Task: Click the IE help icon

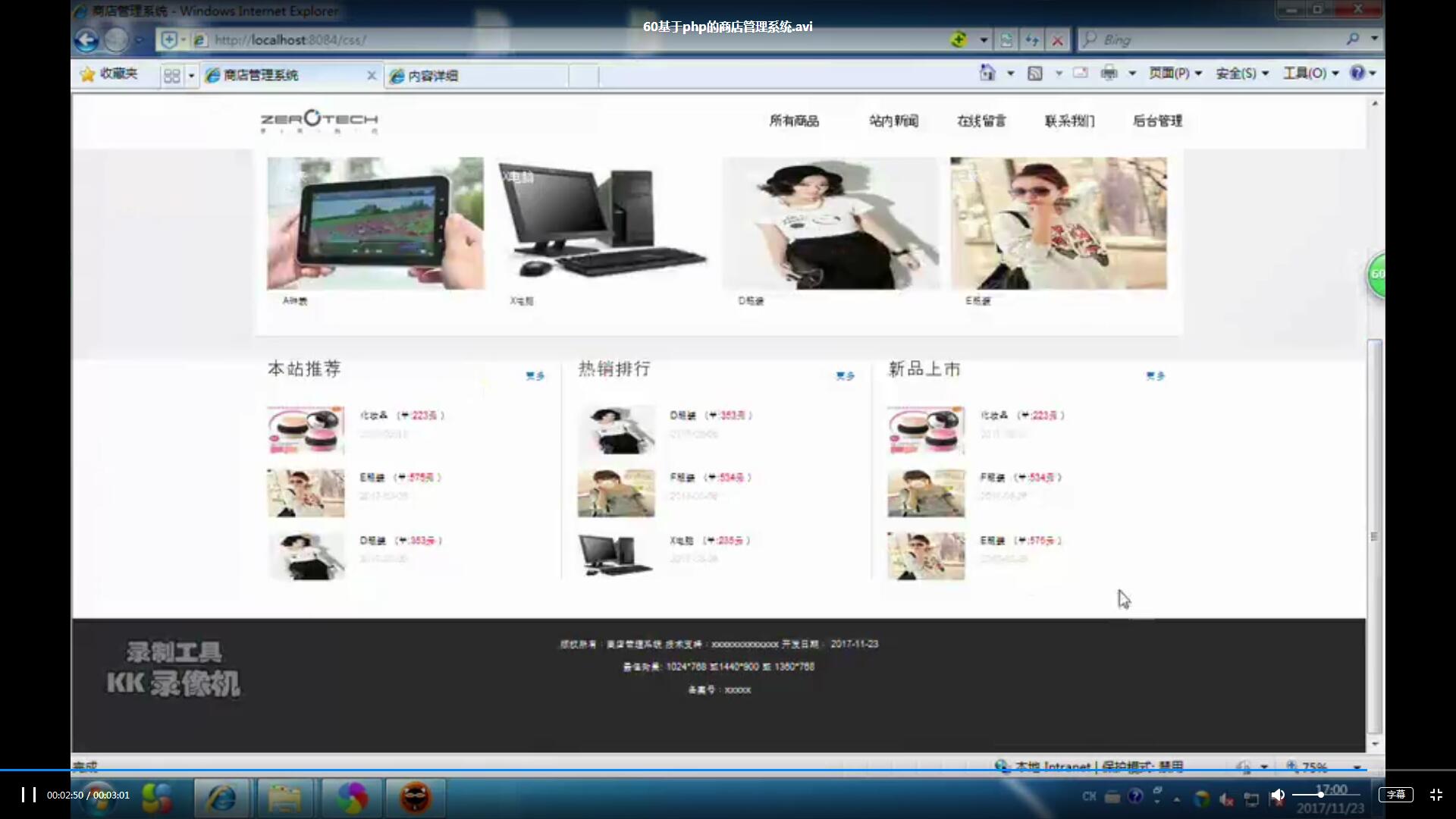Action: pyautogui.click(x=1357, y=73)
